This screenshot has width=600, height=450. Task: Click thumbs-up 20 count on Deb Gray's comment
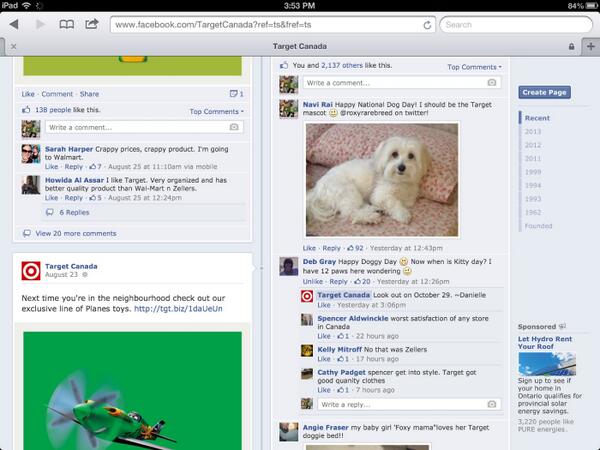pyautogui.click(x=362, y=282)
